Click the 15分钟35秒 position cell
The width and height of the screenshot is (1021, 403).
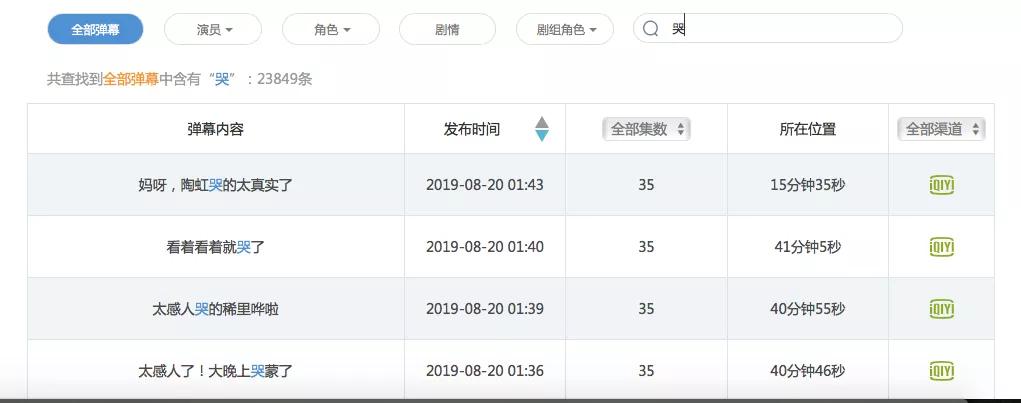pos(807,185)
